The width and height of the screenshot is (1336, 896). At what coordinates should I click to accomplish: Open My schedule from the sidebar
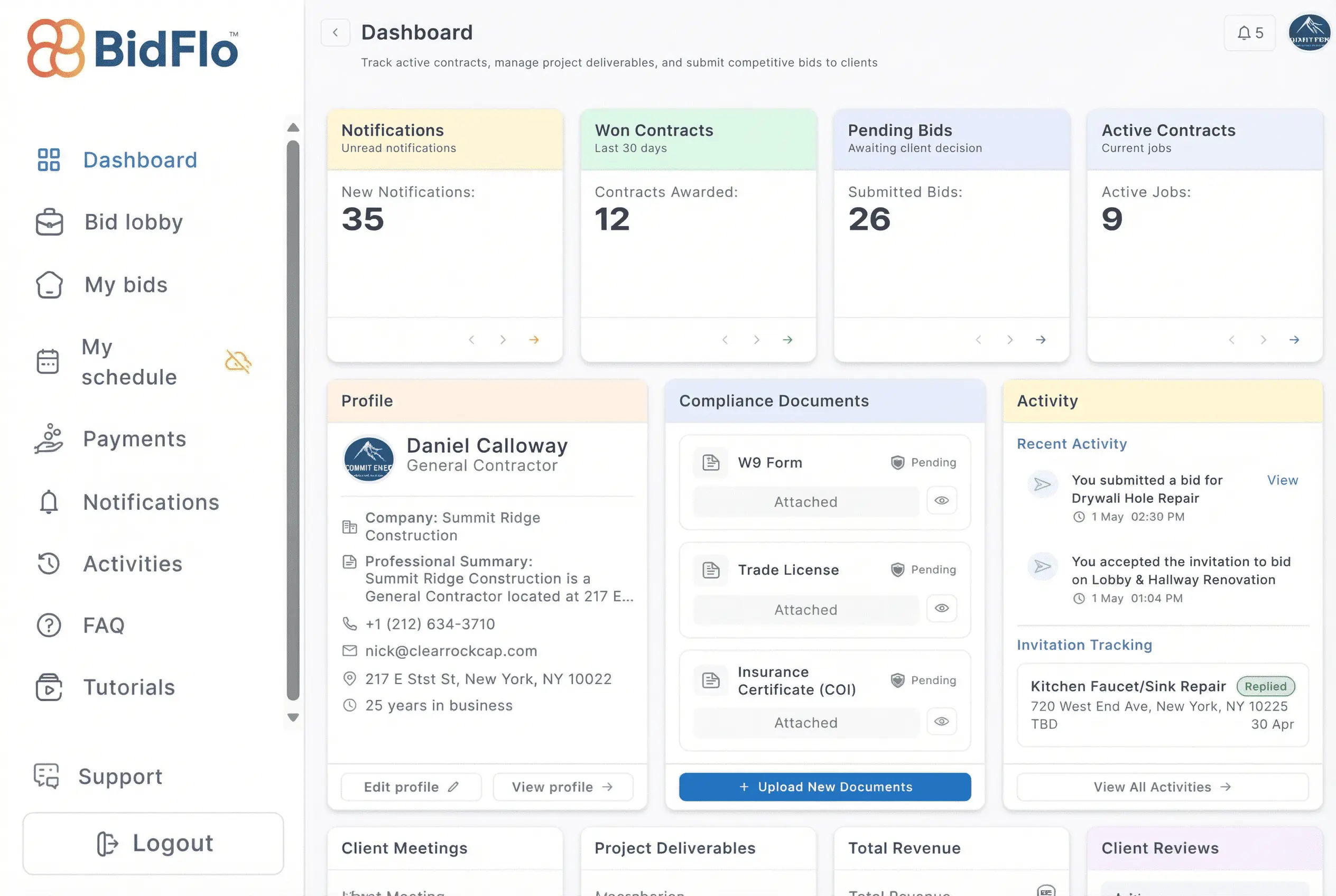[128, 361]
